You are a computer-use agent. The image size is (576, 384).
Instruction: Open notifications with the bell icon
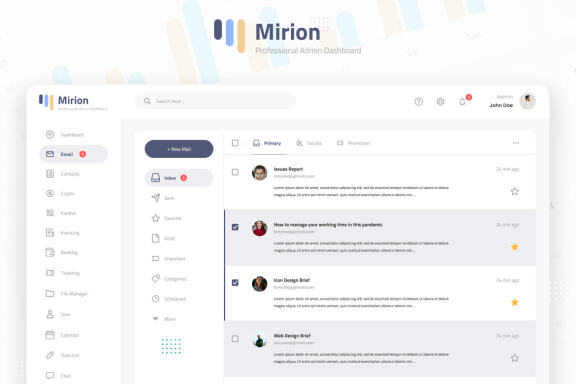click(462, 101)
